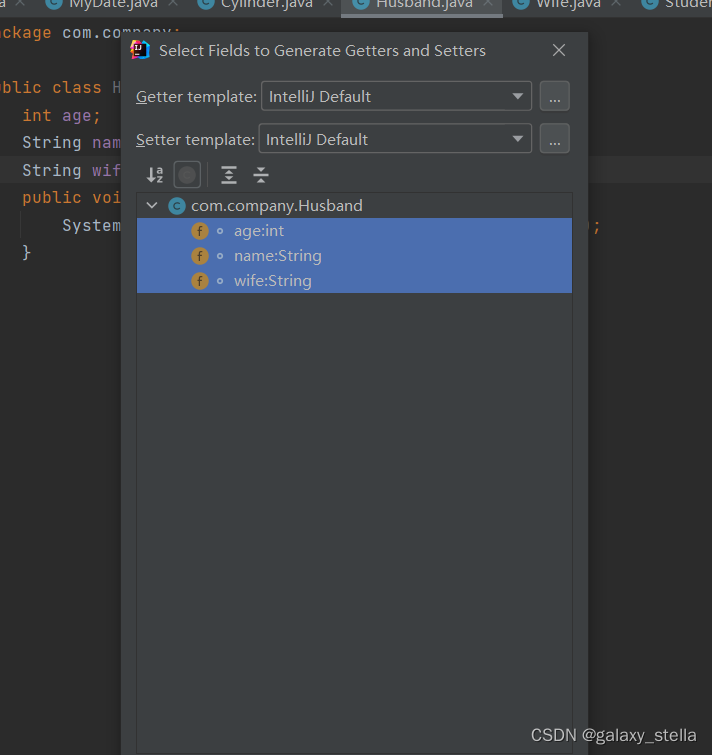Close the Getters and Setters dialog
The width and height of the screenshot is (712, 755).
click(x=559, y=50)
